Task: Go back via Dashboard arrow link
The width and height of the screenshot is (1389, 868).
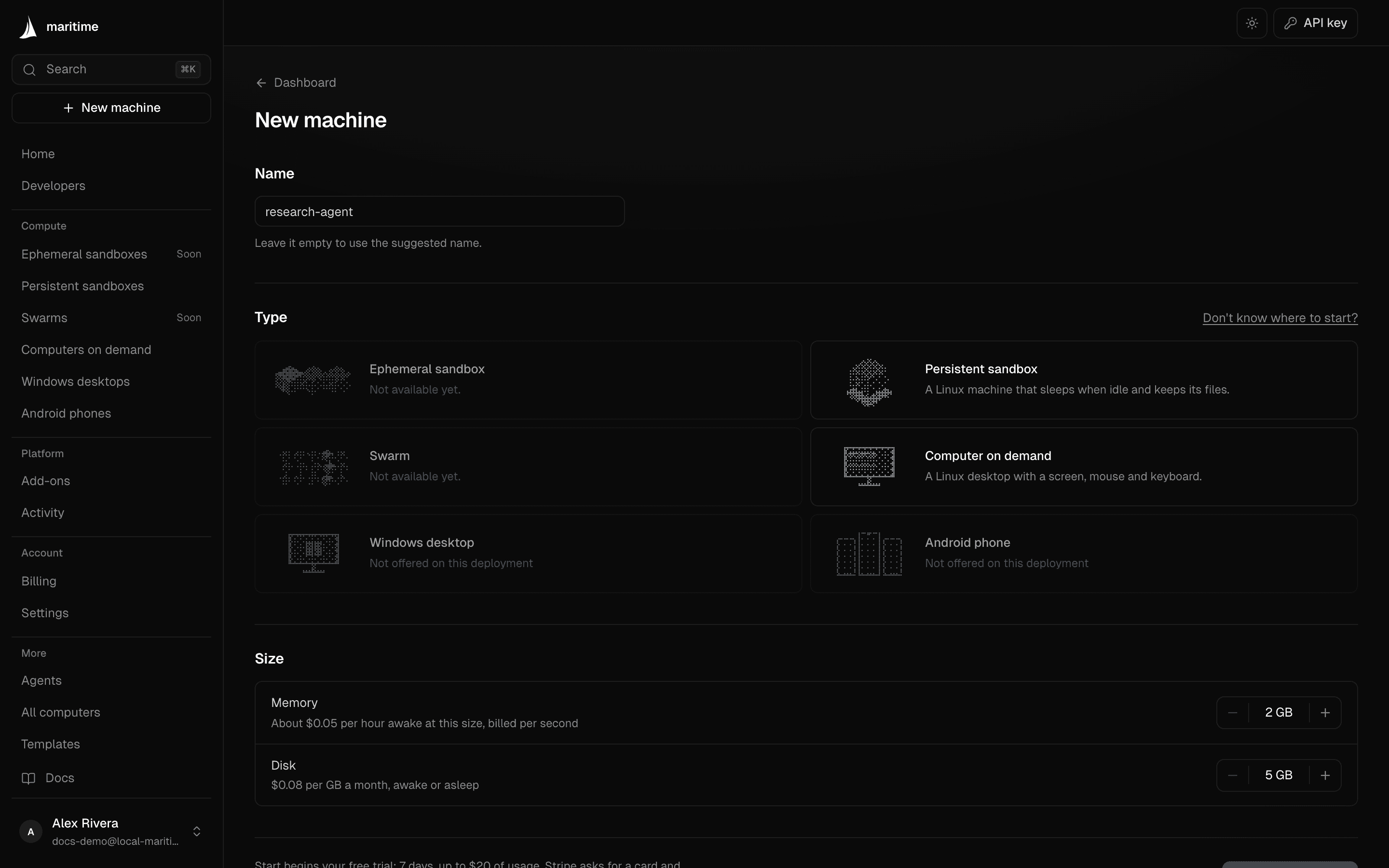Action: (x=296, y=82)
